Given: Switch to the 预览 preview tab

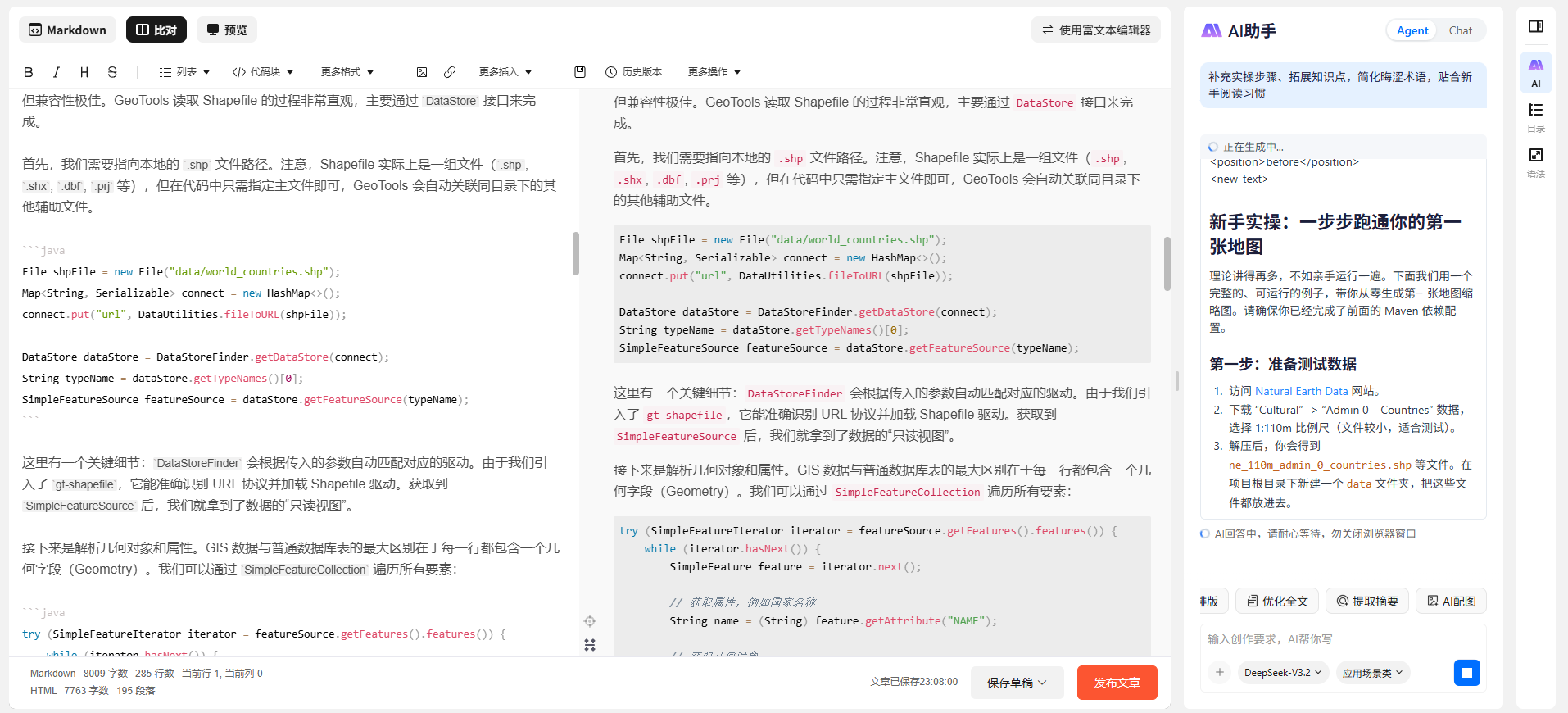Looking at the screenshot, I should click(227, 30).
